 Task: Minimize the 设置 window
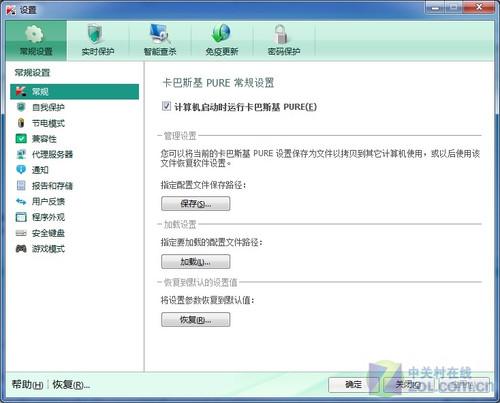[435, 7]
